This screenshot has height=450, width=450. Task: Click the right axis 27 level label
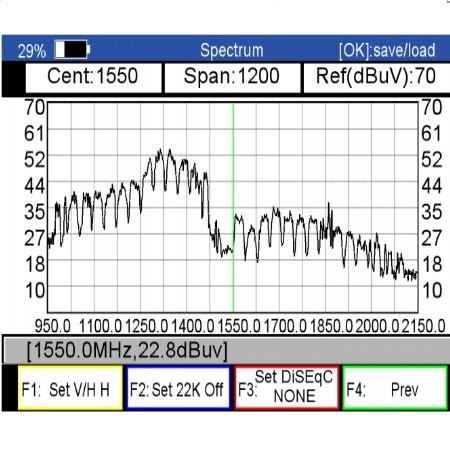click(x=432, y=238)
